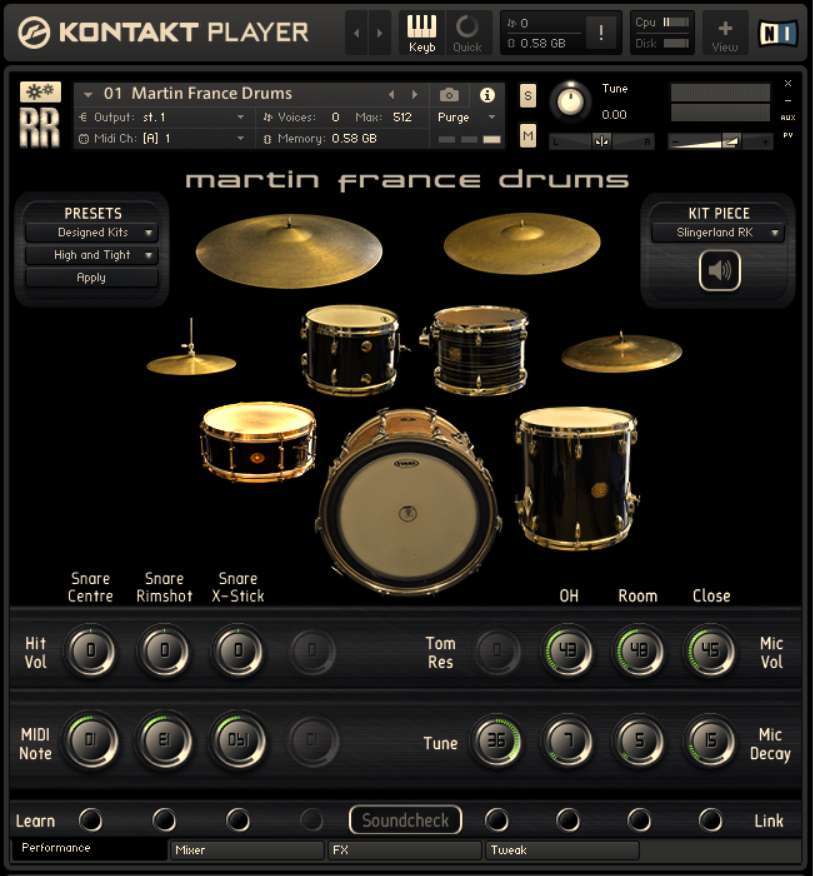The image size is (813, 876).
Task: Toggle Learn for Snare X-Stick
Action: click(x=238, y=820)
